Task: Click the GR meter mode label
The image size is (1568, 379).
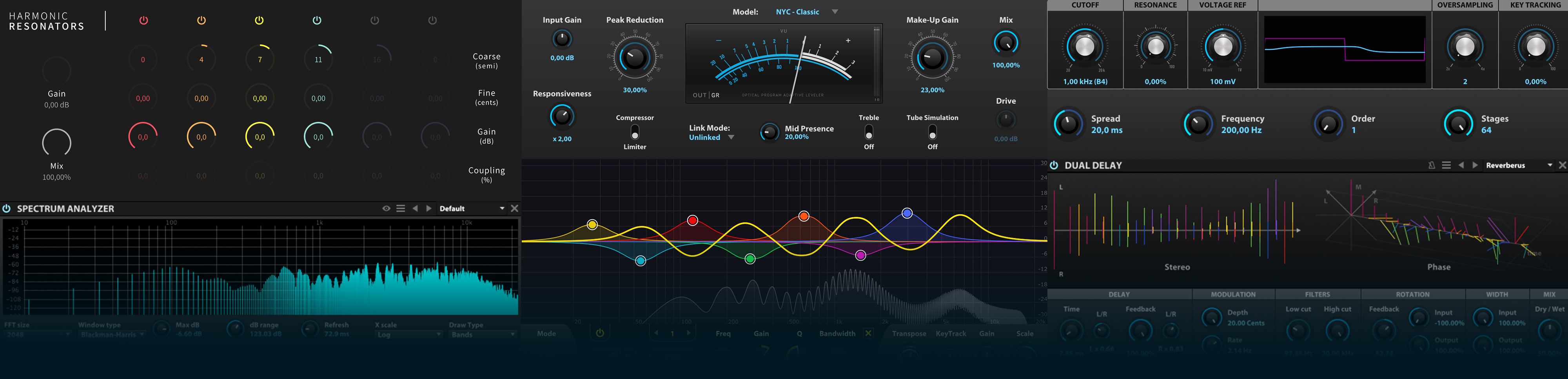Action: 716,96
